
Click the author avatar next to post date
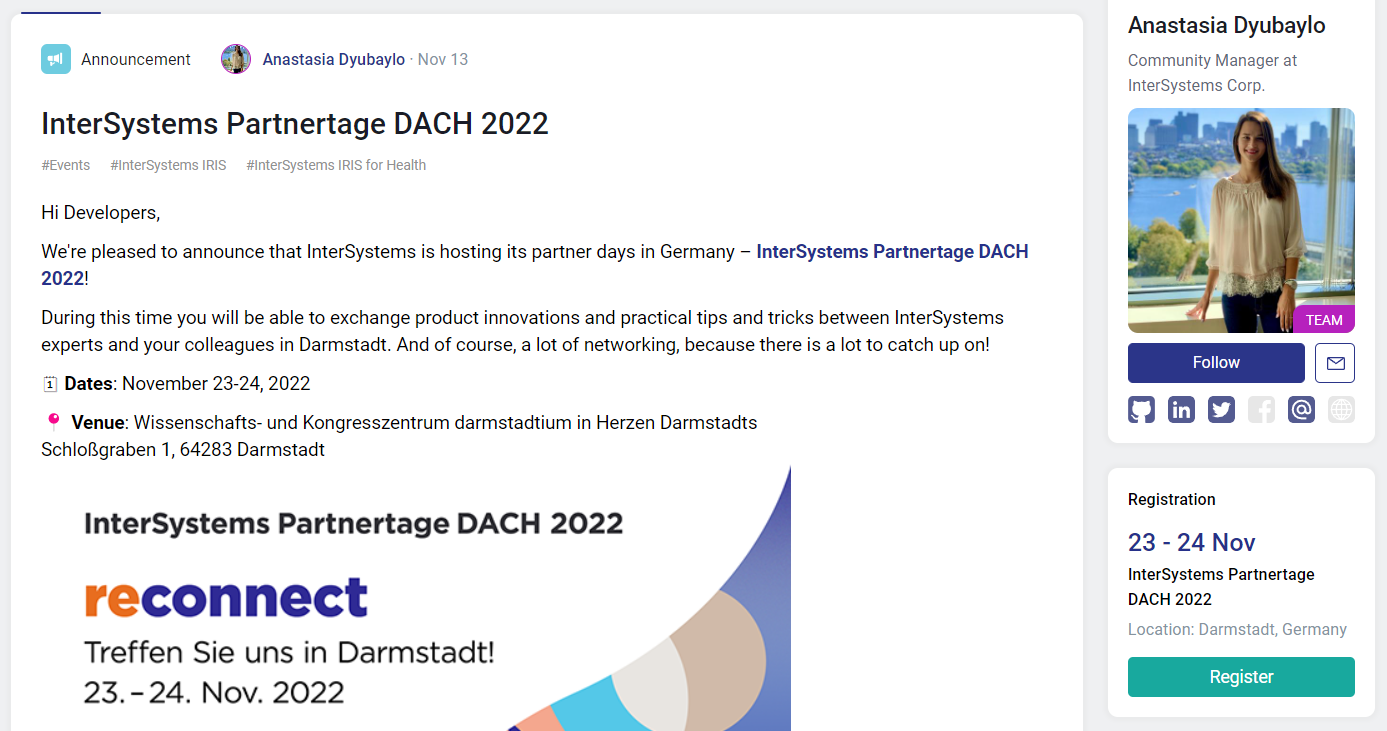[236, 59]
